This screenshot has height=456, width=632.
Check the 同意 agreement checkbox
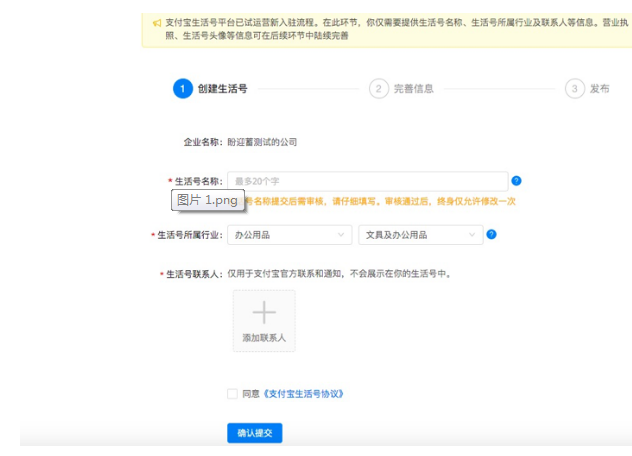coord(232,394)
